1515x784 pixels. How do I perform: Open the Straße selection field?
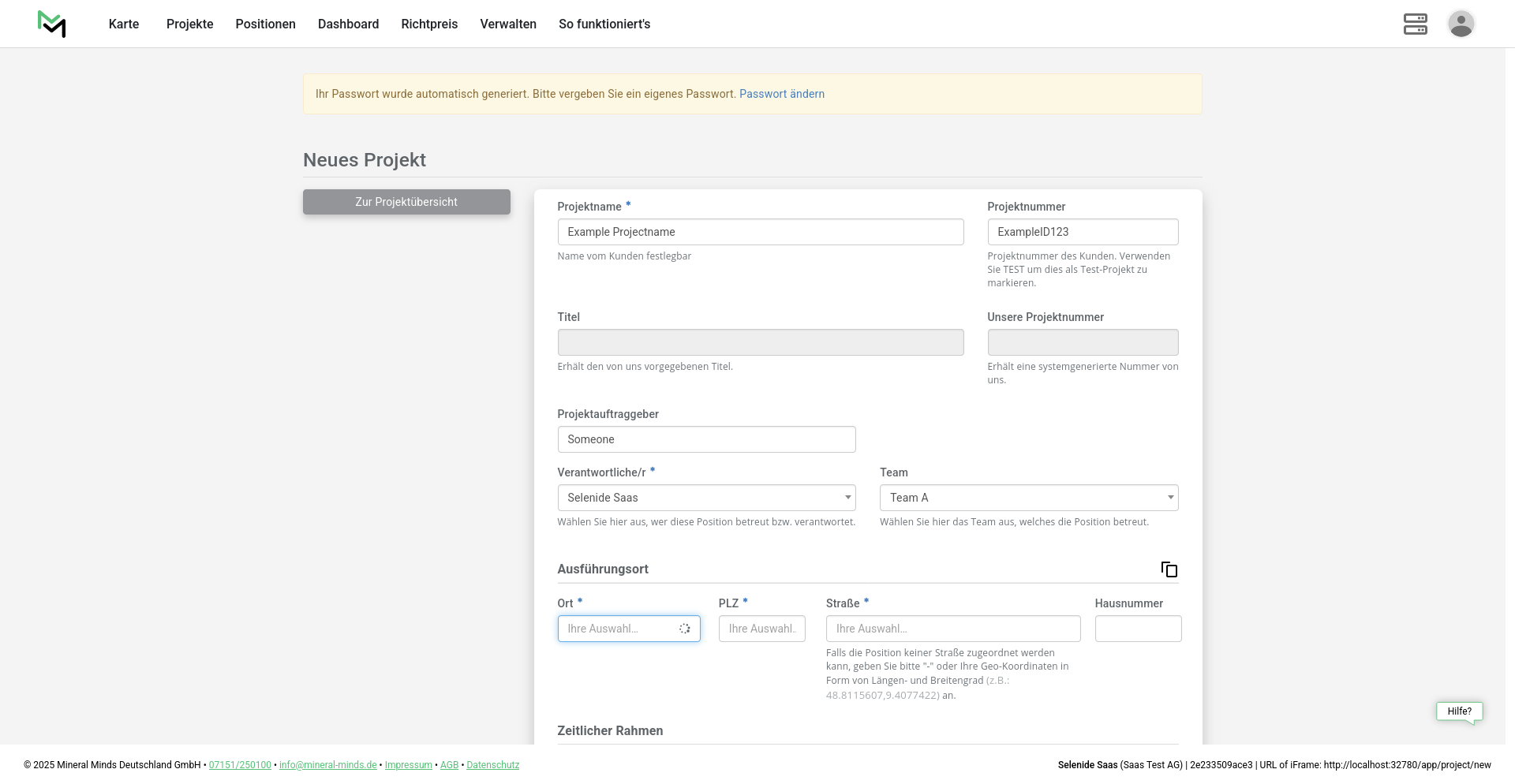tap(952, 629)
